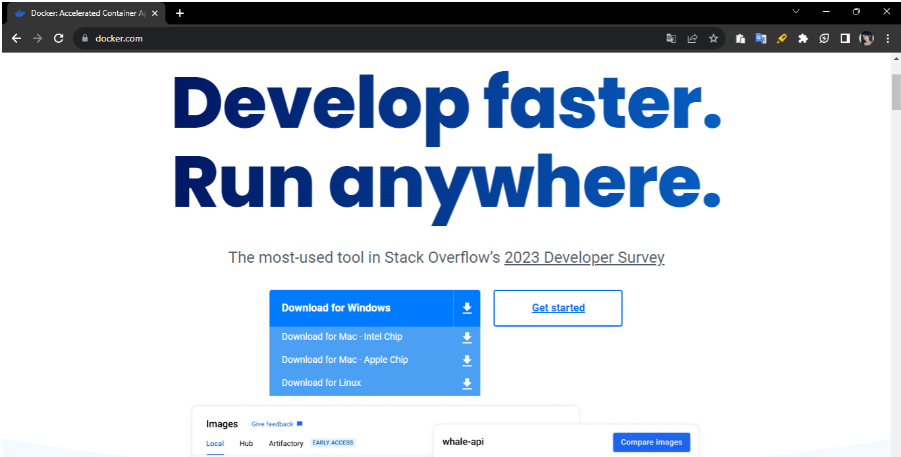Click the Docker whale favicon on tab

pyautogui.click(x=20, y=13)
